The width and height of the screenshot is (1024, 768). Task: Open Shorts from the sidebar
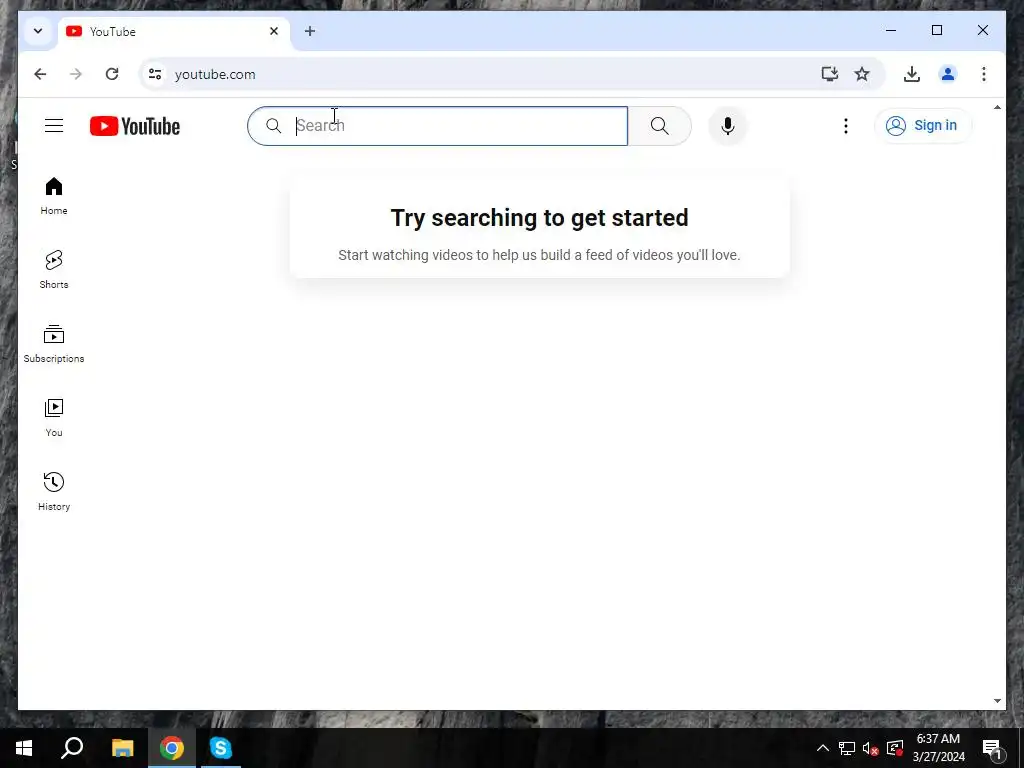pyautogui.click(x=54, y=269)
